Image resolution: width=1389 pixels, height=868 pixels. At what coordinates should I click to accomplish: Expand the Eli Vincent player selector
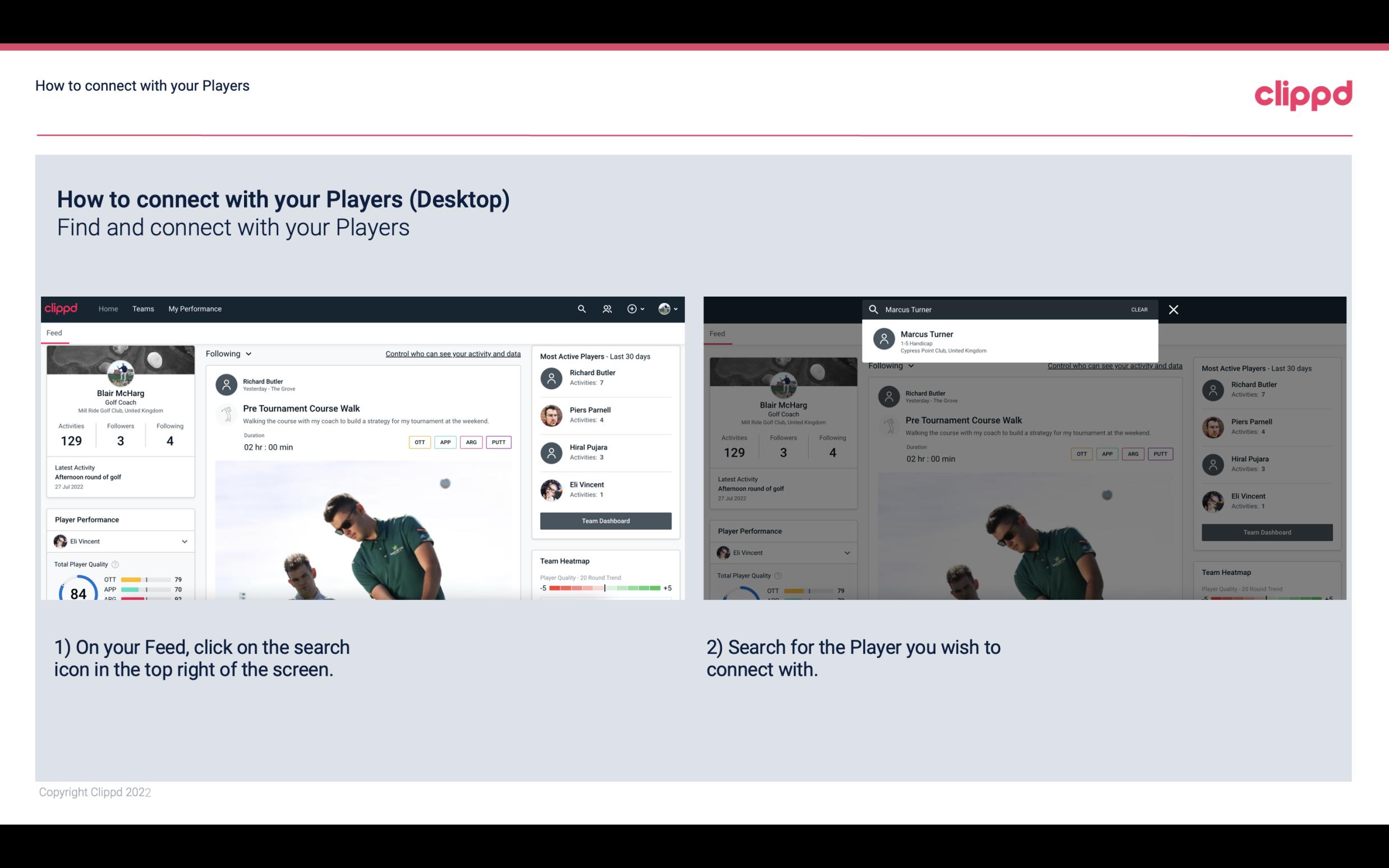pyautogui.click(x=184, y=541)
